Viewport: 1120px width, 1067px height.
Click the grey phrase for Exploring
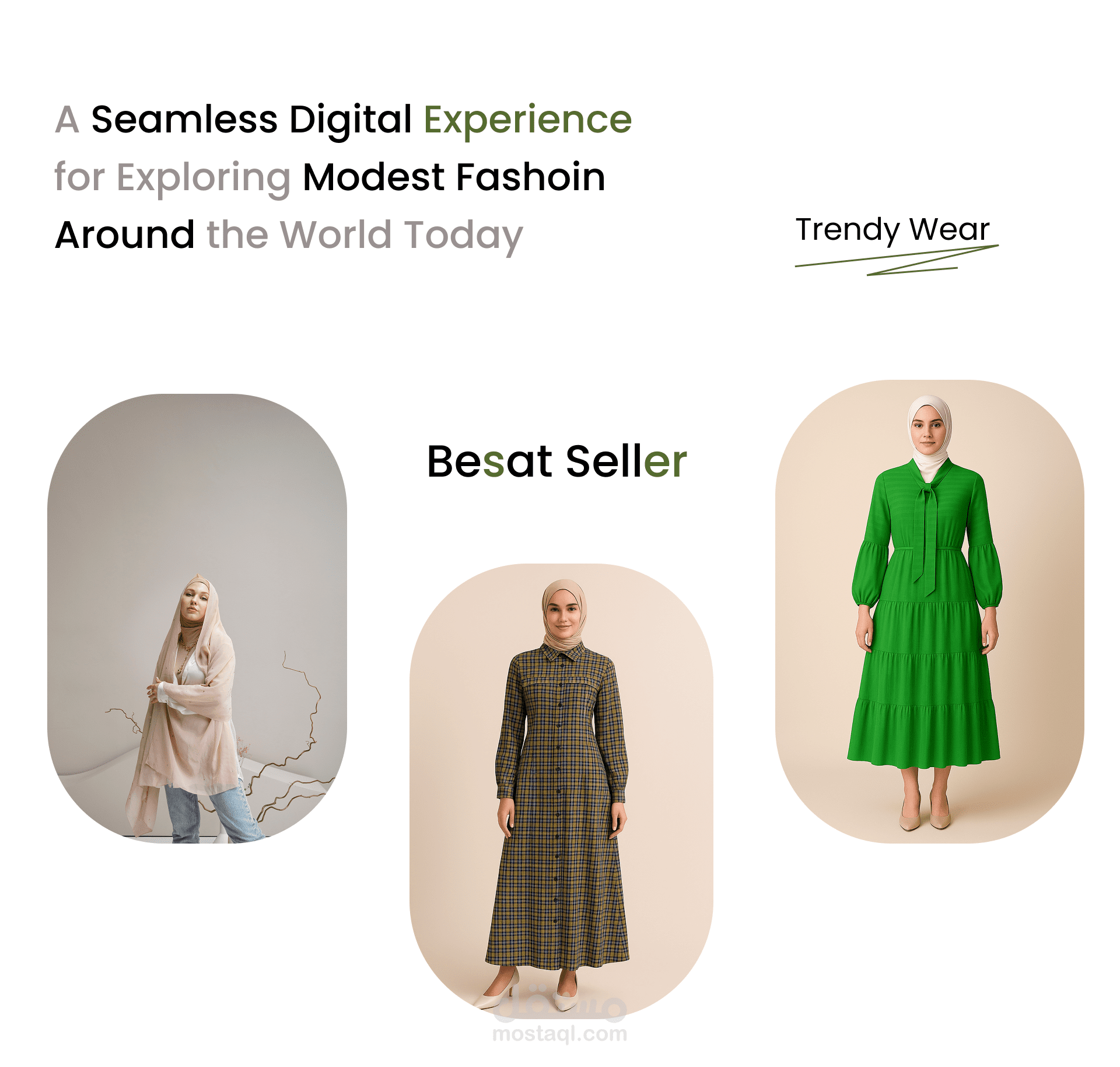(x=173, y=178)
